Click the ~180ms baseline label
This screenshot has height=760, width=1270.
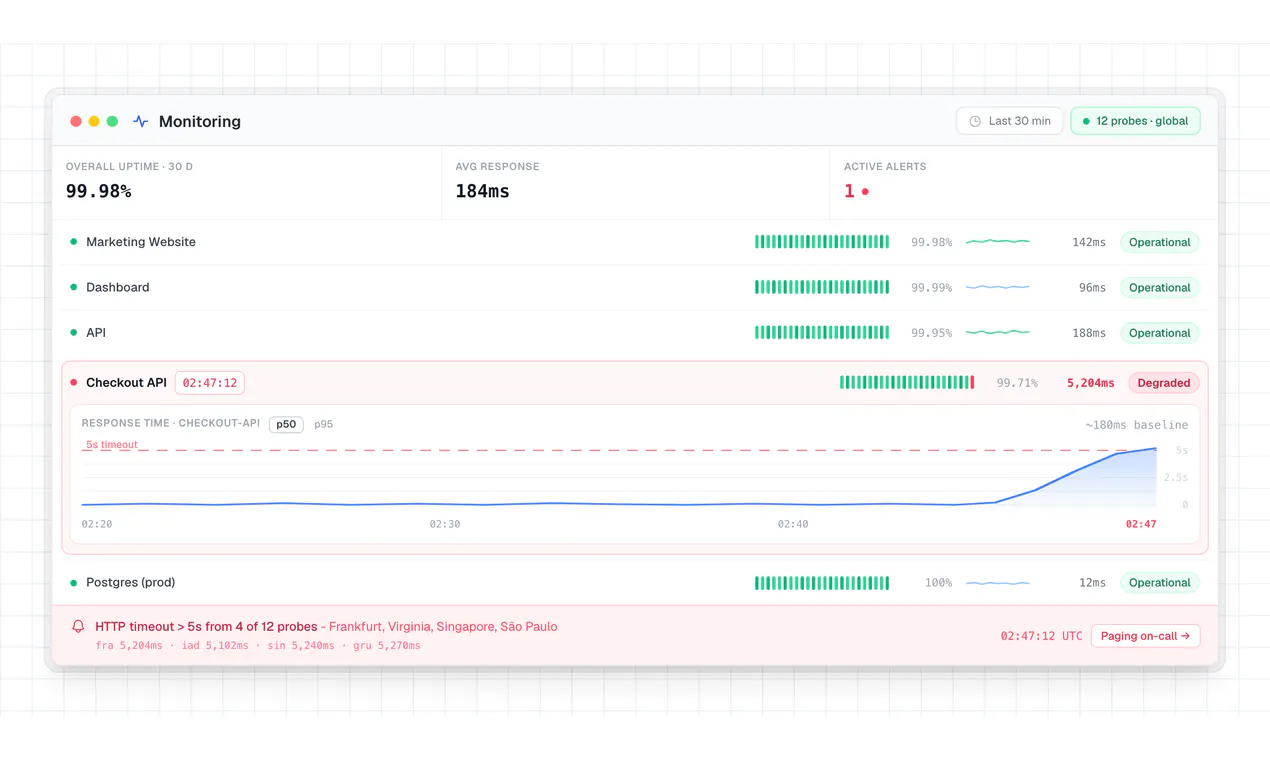[x=1137, y=425]
